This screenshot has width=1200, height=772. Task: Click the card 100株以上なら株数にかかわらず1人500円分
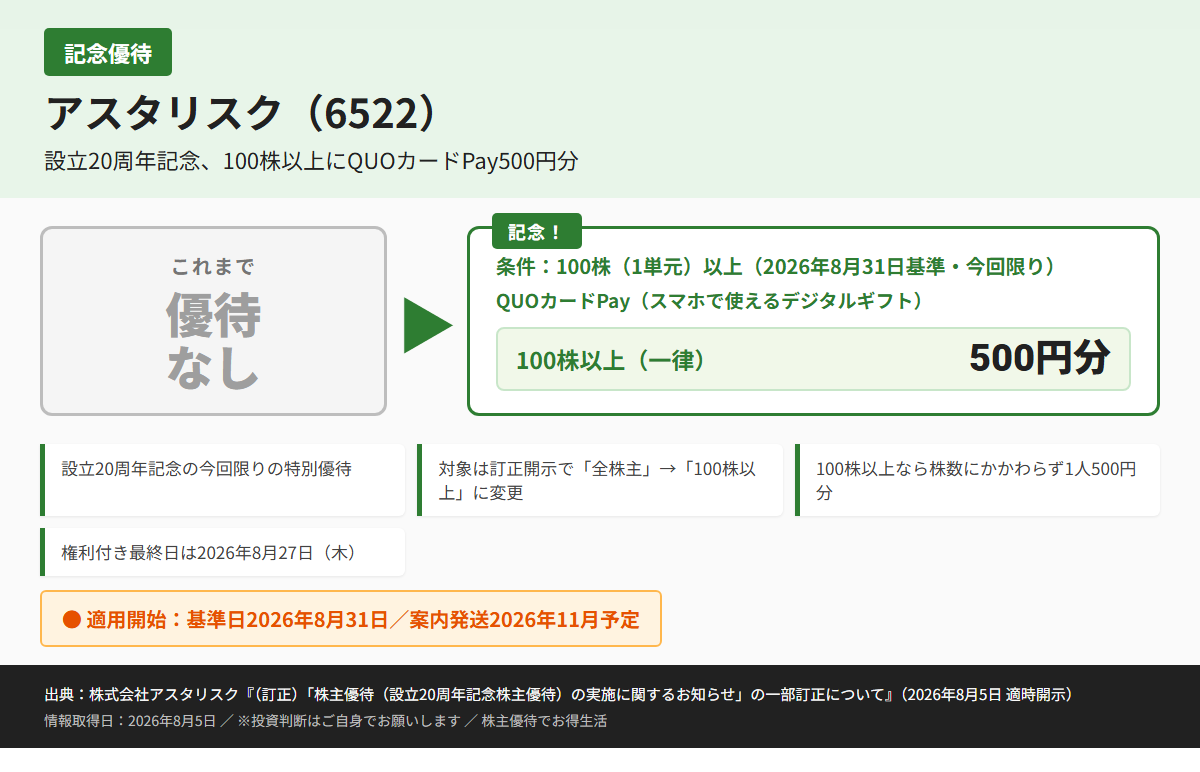(978, 480)
